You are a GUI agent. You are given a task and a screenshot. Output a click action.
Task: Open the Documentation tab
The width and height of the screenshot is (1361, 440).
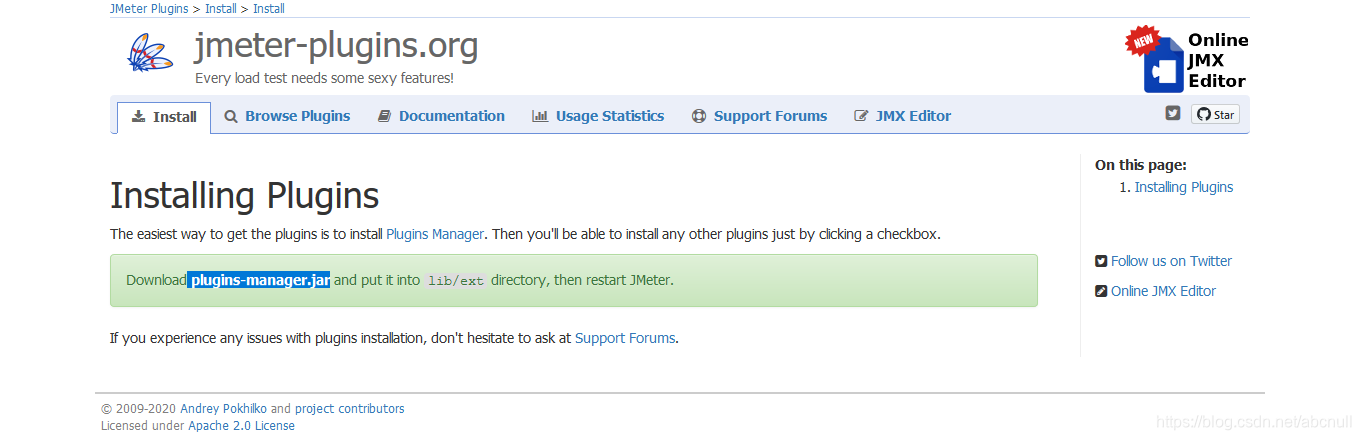click(x=441, y=116)
